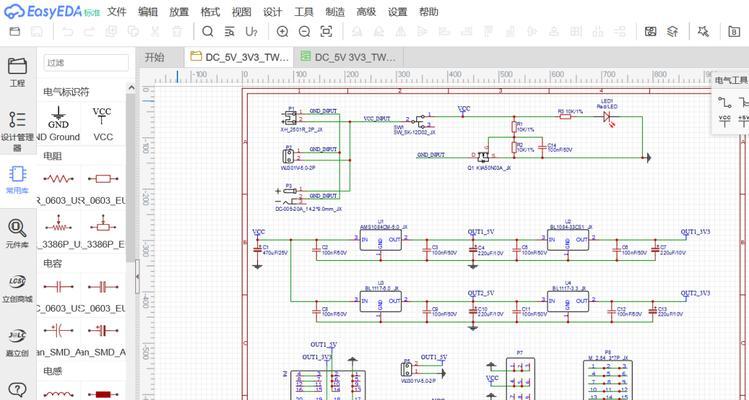Select the SW1 slide switch component
Image resolution: width=749 pixels, height=400 pixels.
(420, 122)
